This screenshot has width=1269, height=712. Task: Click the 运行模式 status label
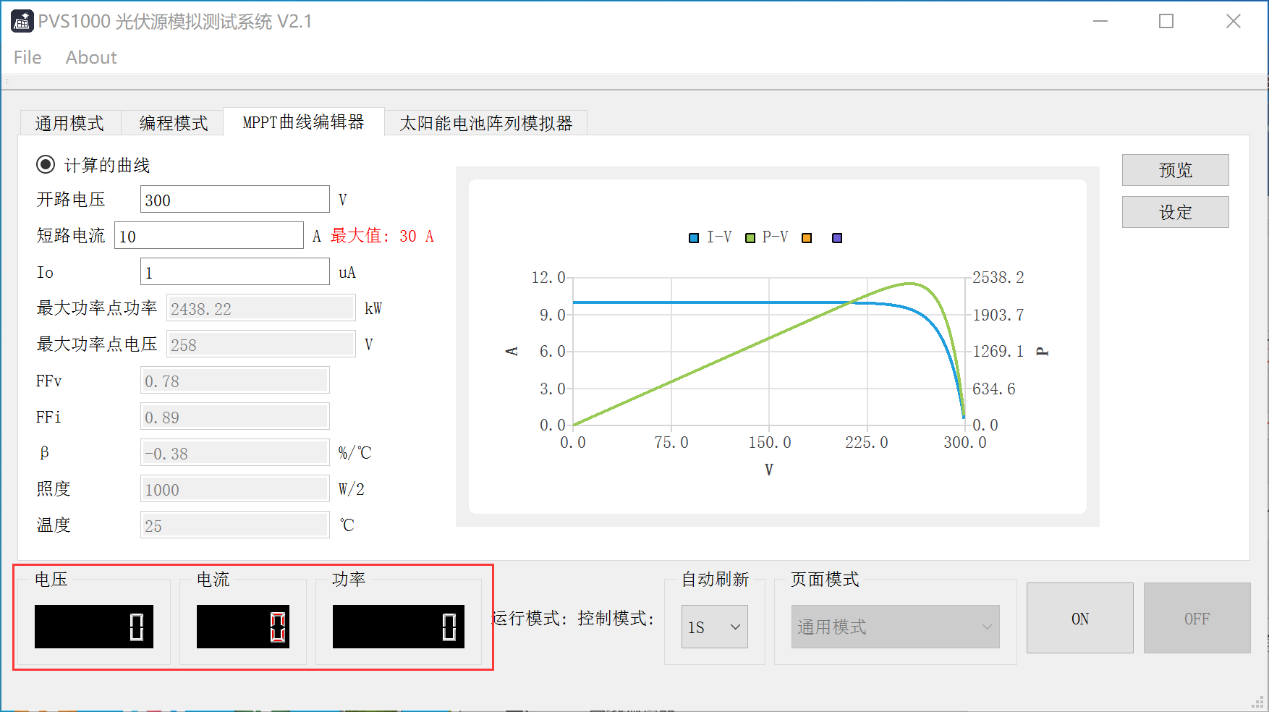pos(532,619)
